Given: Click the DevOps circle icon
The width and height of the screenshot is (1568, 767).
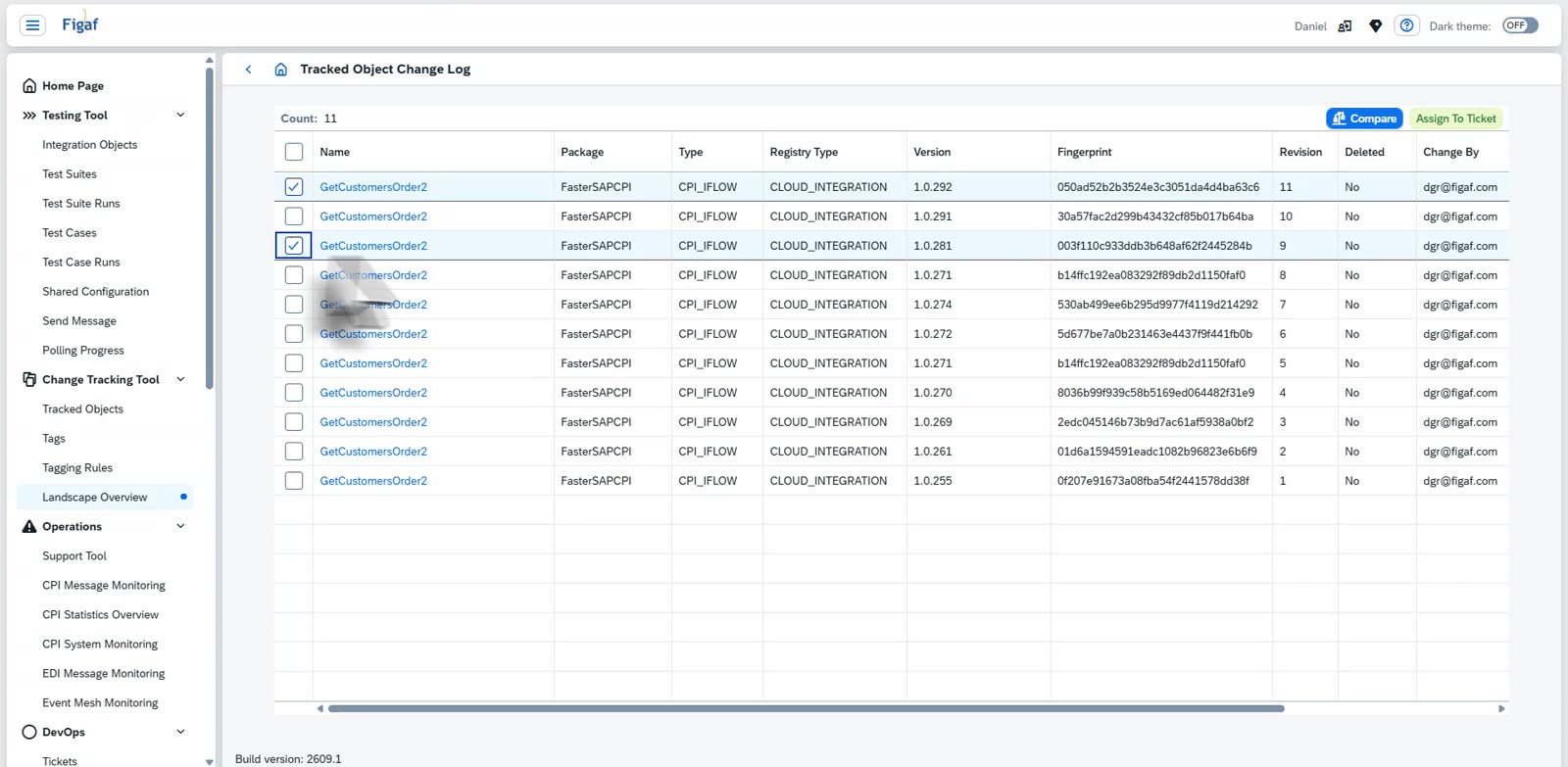Looking at the screenshot, I should 29,733.
